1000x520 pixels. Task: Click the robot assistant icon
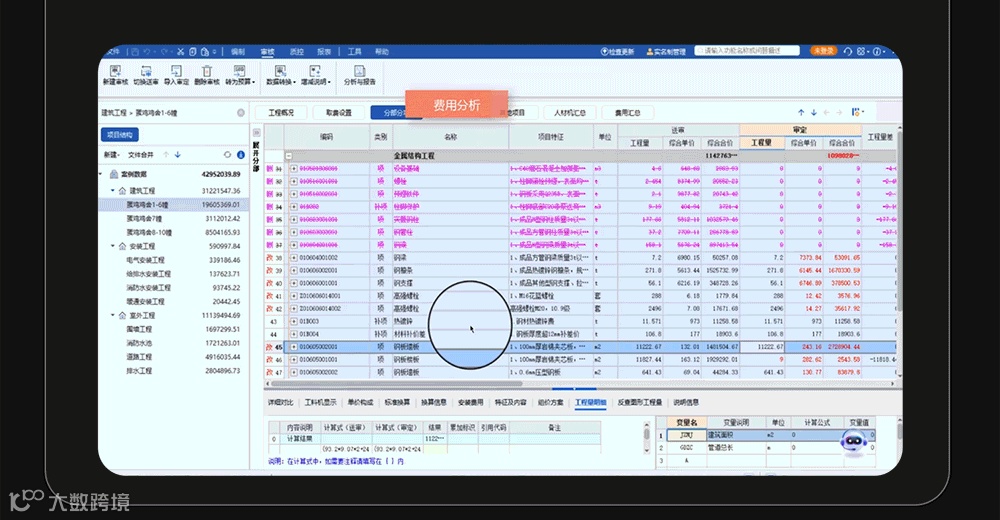(853, 443)
